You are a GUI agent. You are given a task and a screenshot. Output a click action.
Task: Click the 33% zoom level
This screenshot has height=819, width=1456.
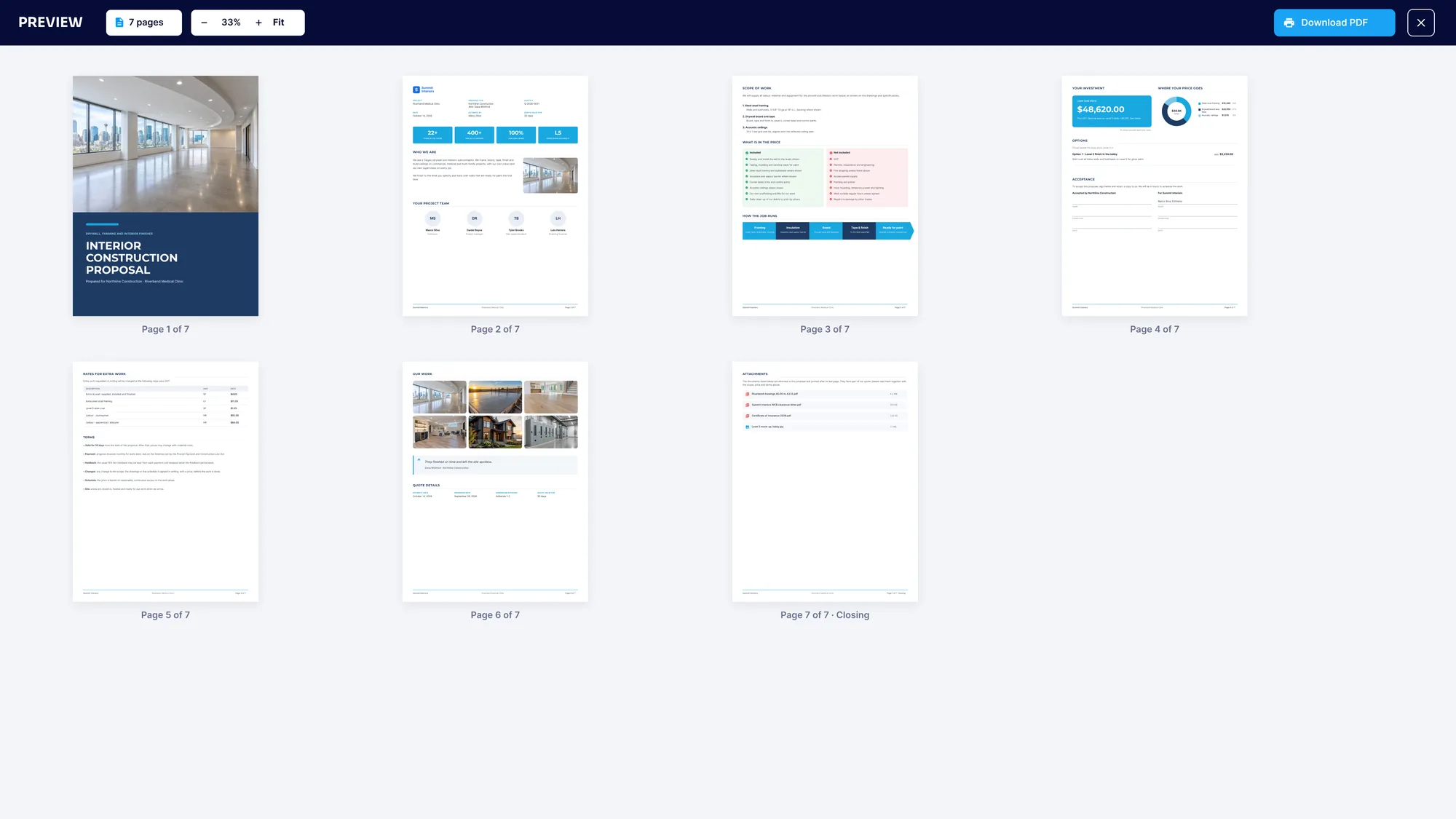coord(231,23)
